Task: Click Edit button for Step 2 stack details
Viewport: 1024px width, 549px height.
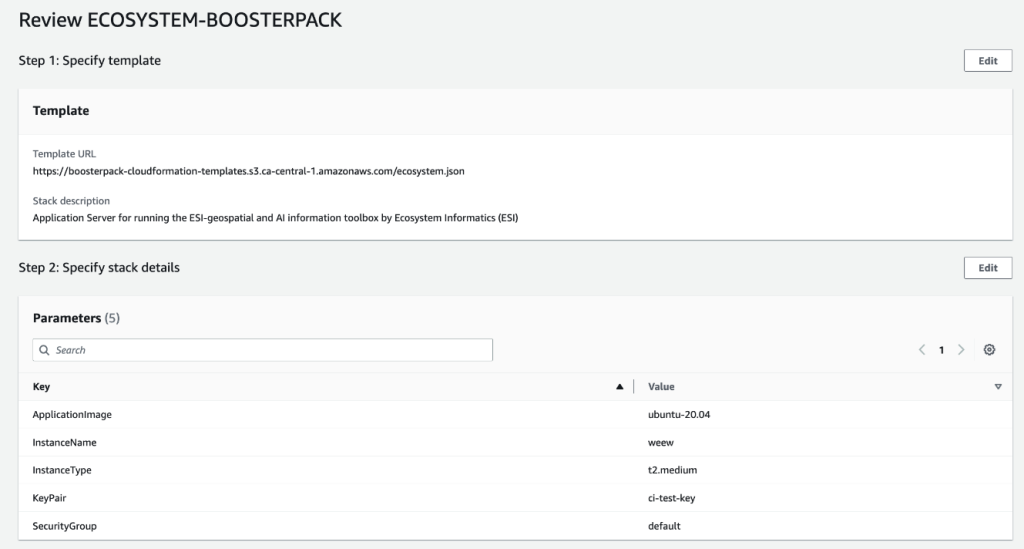Action: [987, 268]
